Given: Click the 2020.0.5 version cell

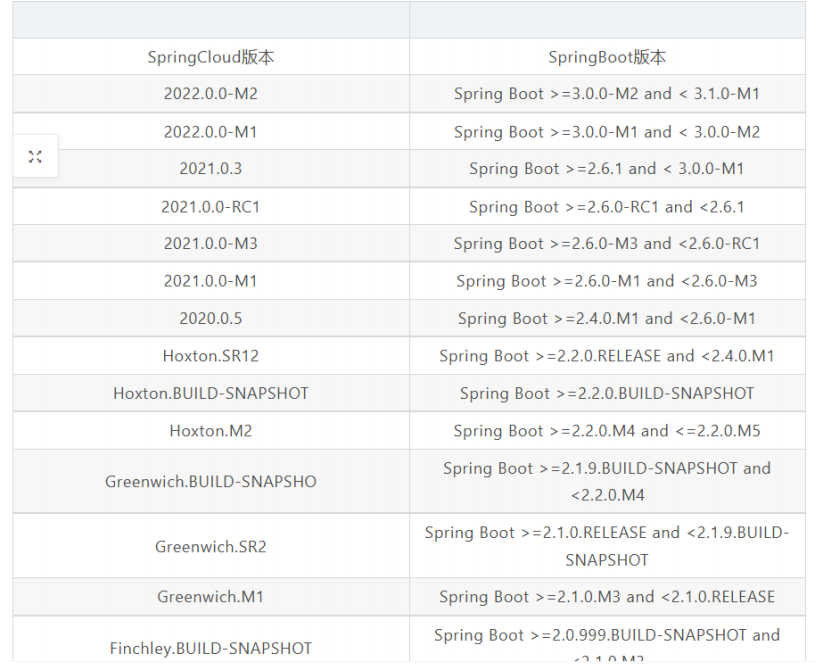Looking at the screenshot, I should click(211, 318).
